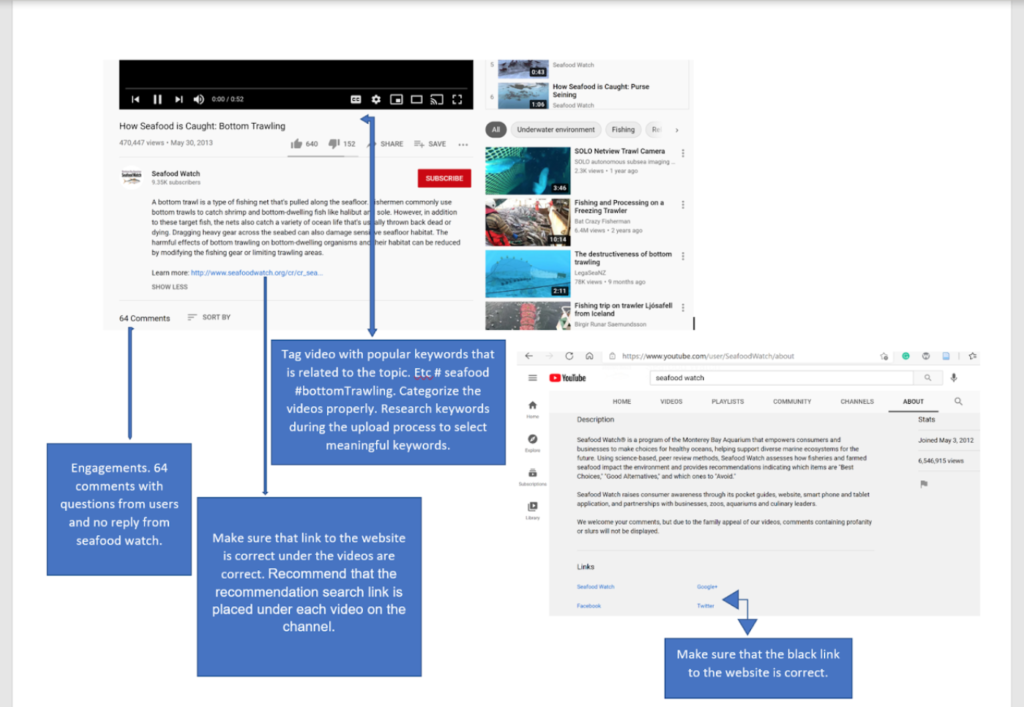Switch to the COMMUNITY tab
1024x707 pixels.
(x=792, y=401)
